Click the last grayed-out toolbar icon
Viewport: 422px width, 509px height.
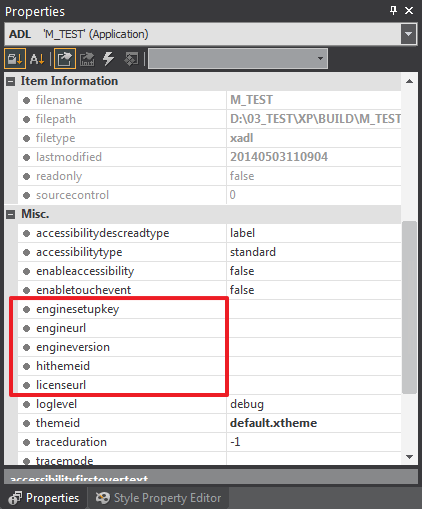131,59
